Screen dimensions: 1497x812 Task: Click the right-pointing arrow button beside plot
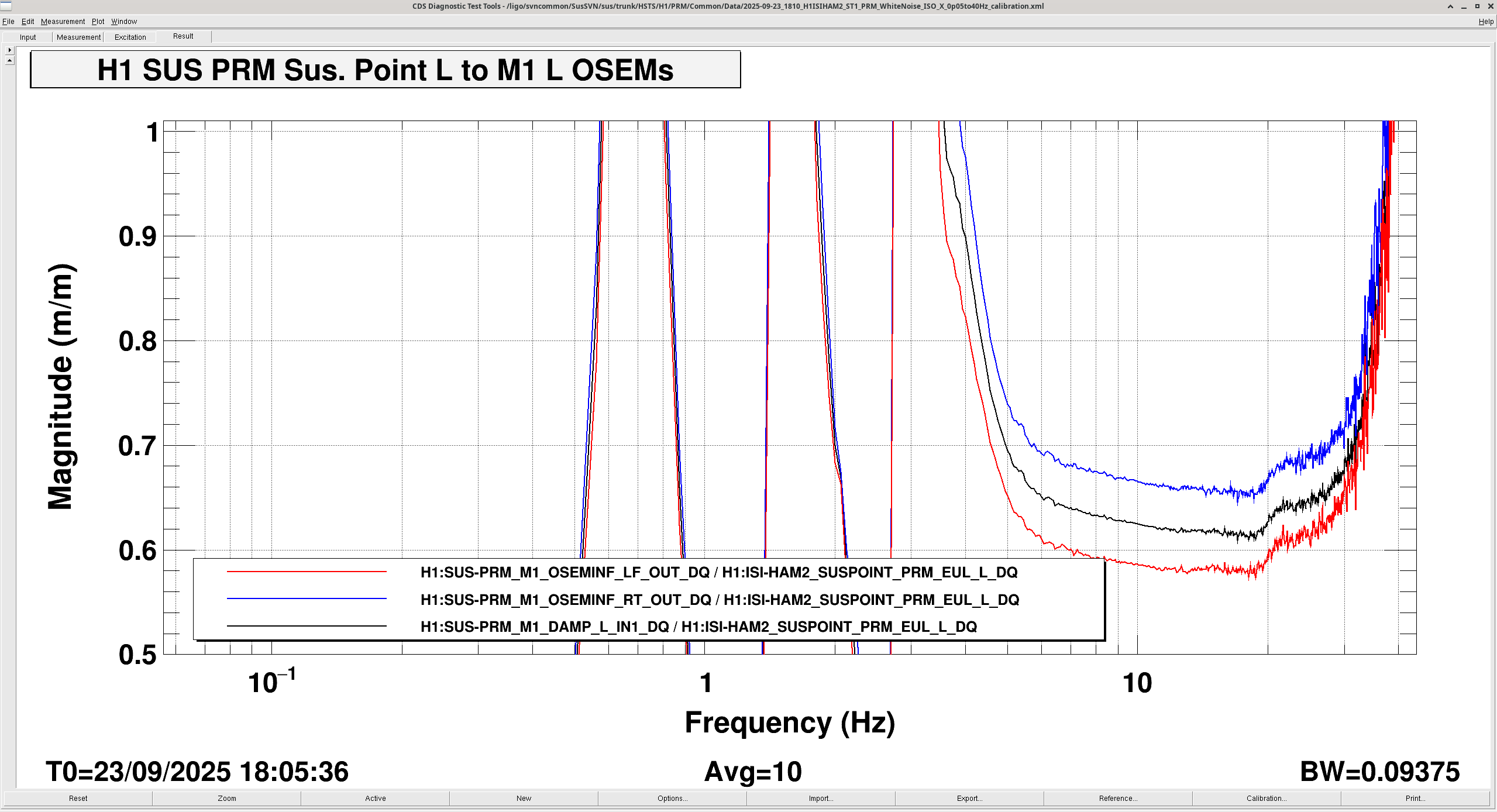coord(9,50)
